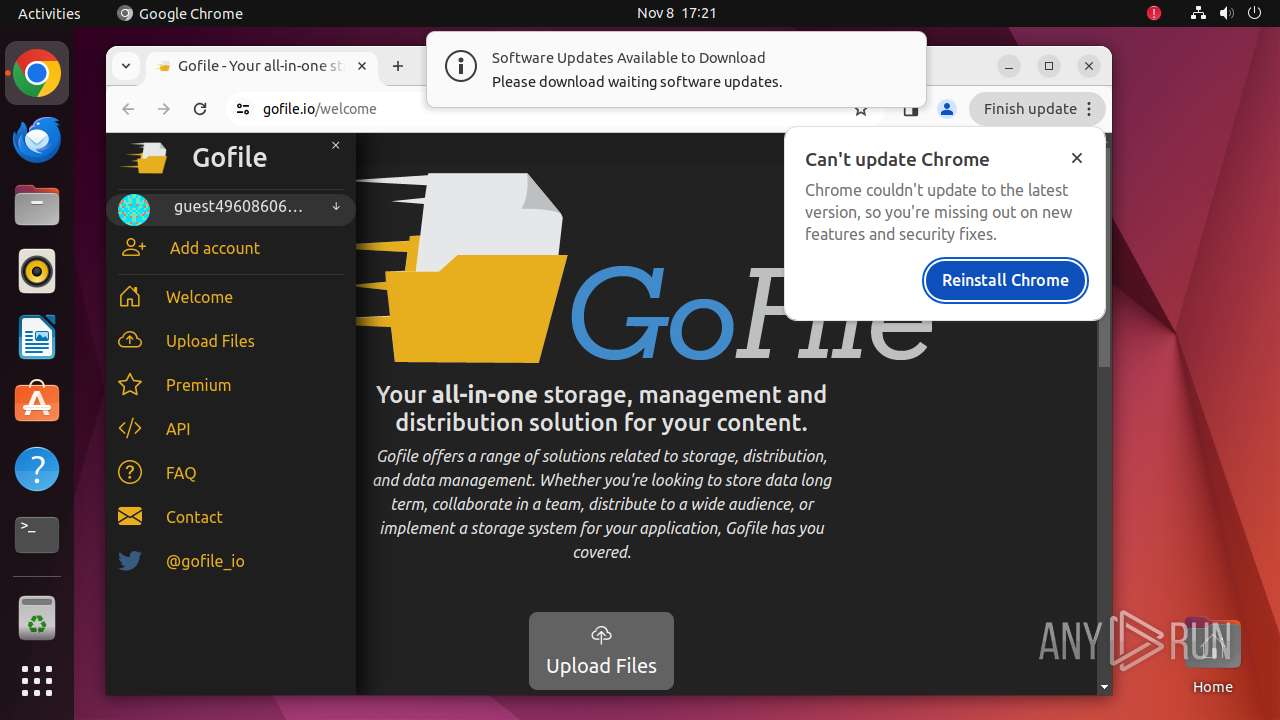Go back in Chrome history
Image resolution: width=1280 pixels, height=720 pixels.
pos(128,109)
